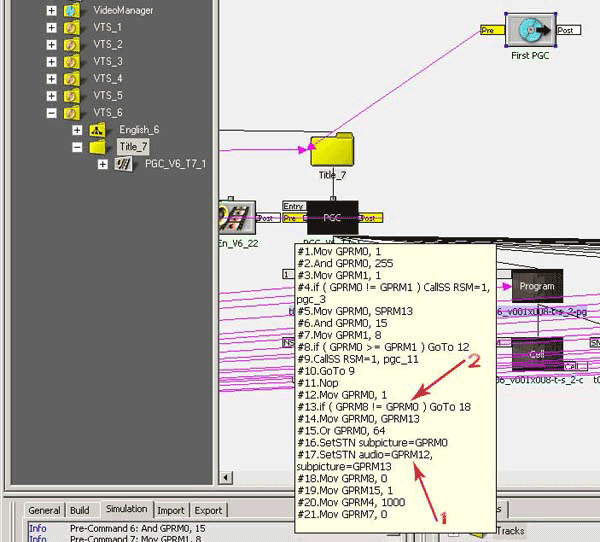Click the Post tag of En_V6_22
This screenshot has height=542, width=600.
[x=267, y=218]
